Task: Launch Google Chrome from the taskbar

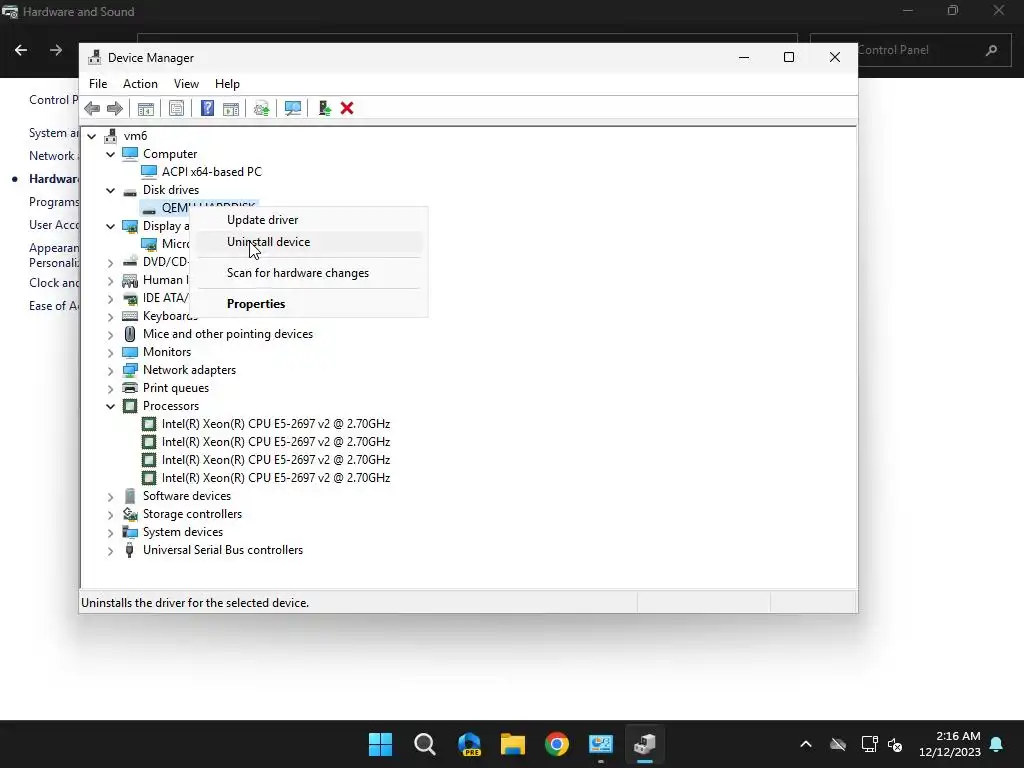Action: (x=556, y=744)
